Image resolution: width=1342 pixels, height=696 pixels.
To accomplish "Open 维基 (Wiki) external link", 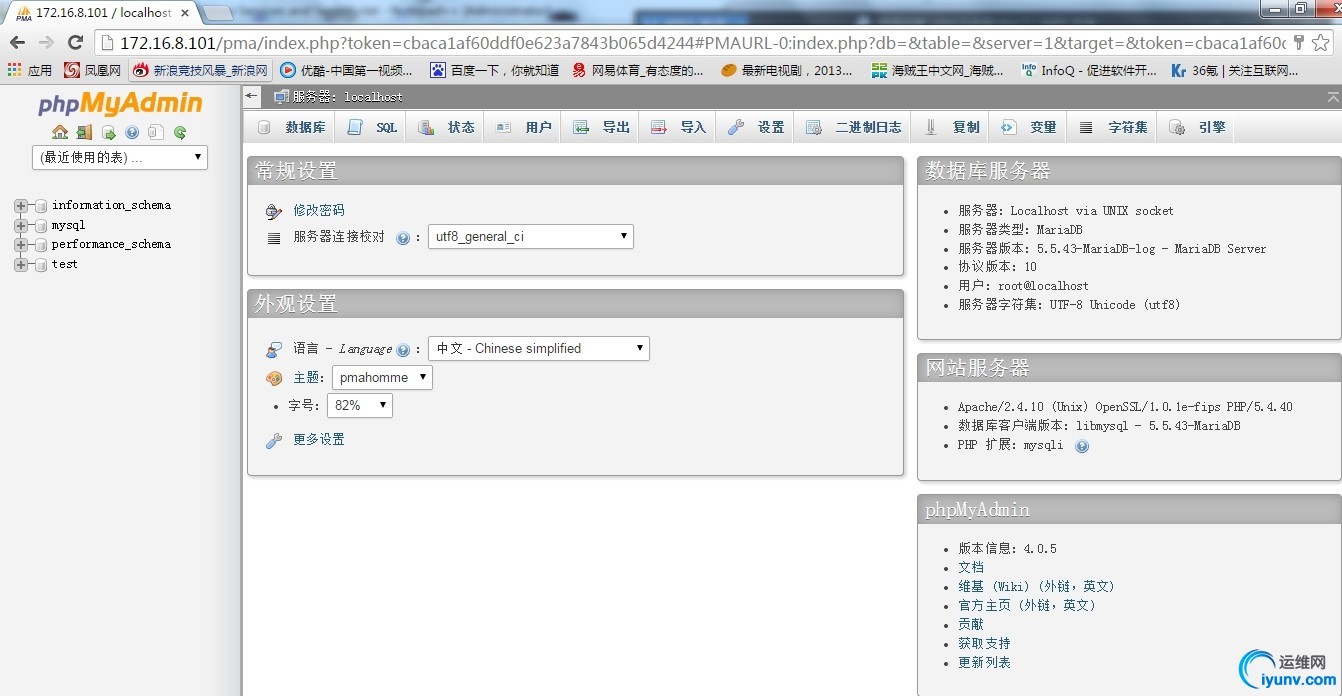I will tap(1036, 586).
